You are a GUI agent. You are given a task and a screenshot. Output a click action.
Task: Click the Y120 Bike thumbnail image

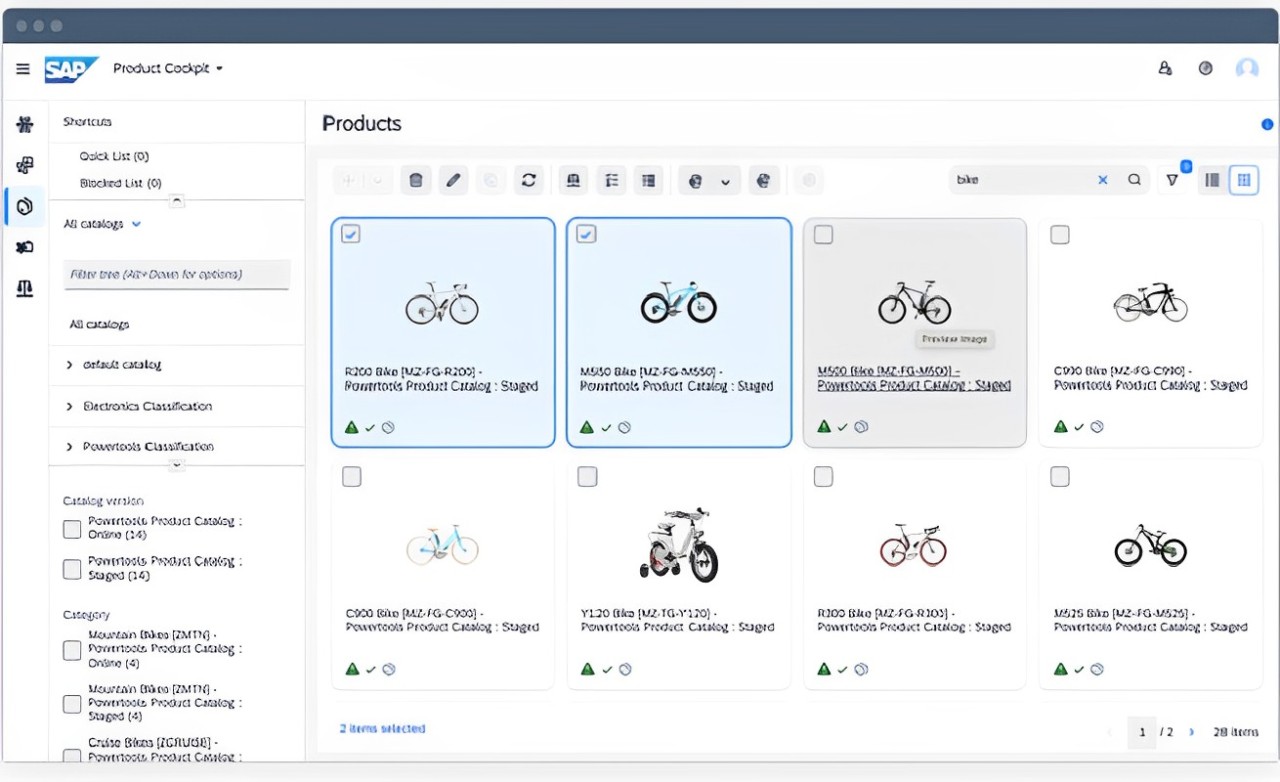pyautogui.click(x=679, y=544)
